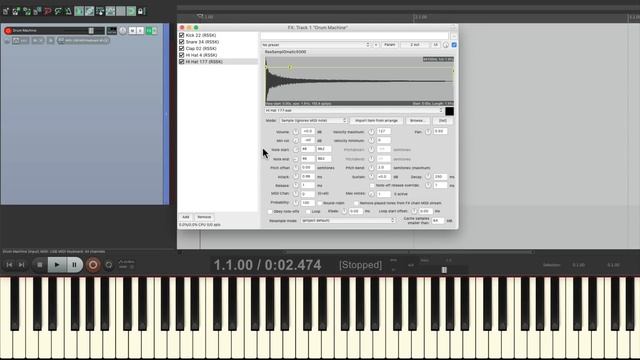
Task: Open the Drum Machine track FX button
Action: tap(149, 31)
